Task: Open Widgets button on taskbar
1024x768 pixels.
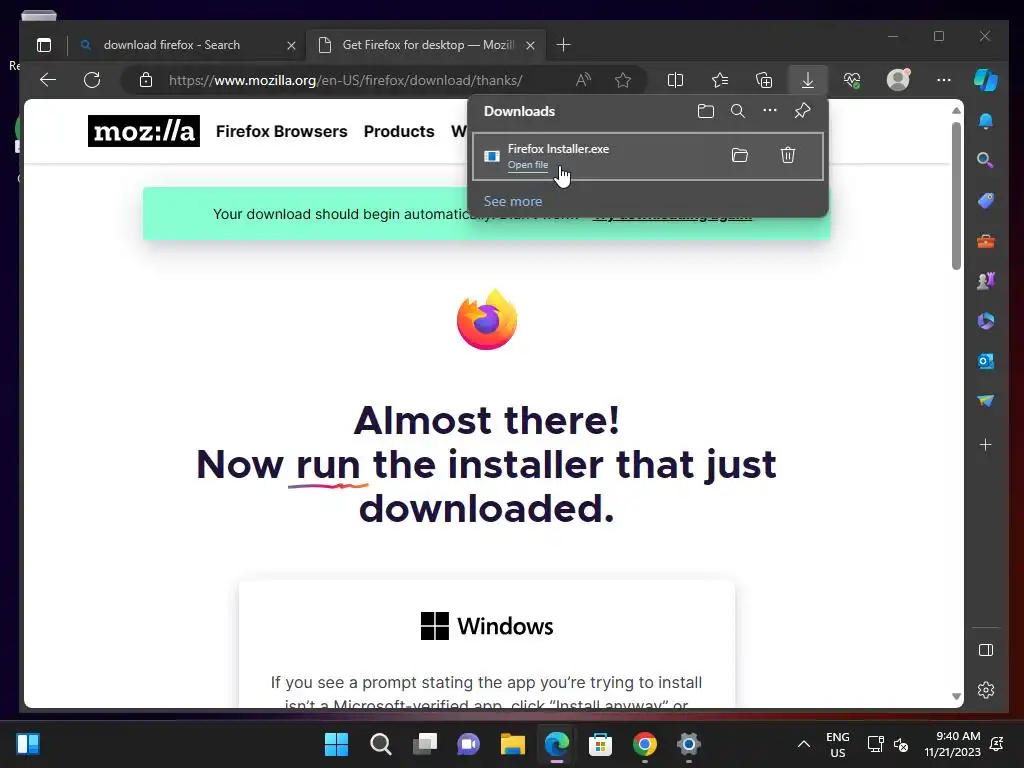Action: (x=28, y=744)
